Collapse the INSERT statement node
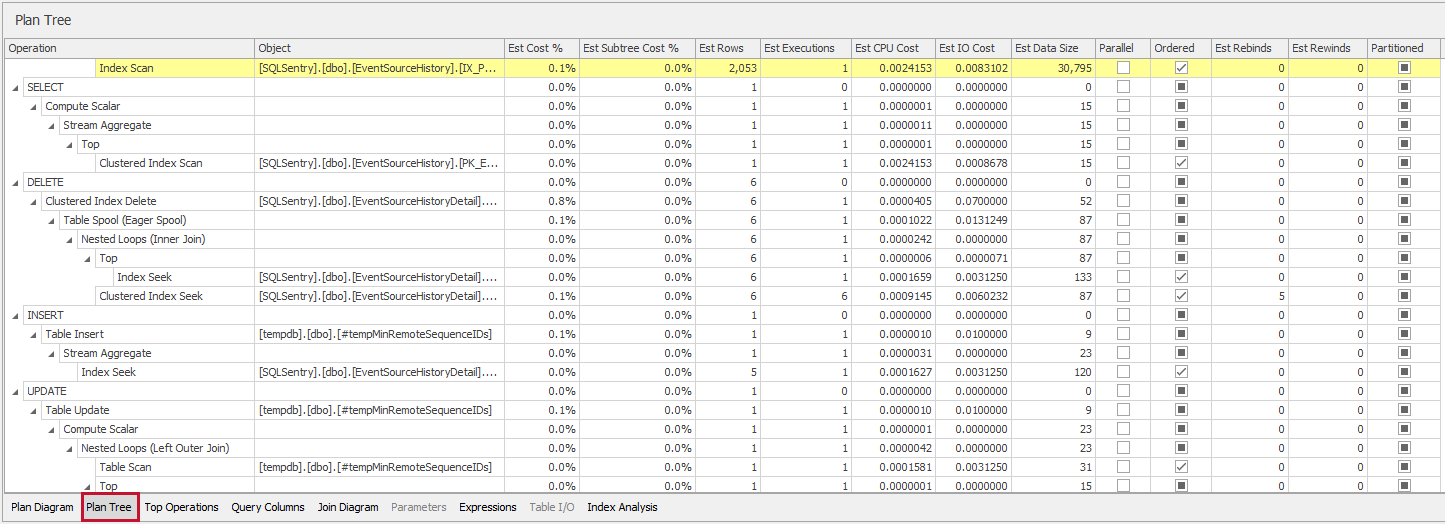1445x524 pixels. 15,315
